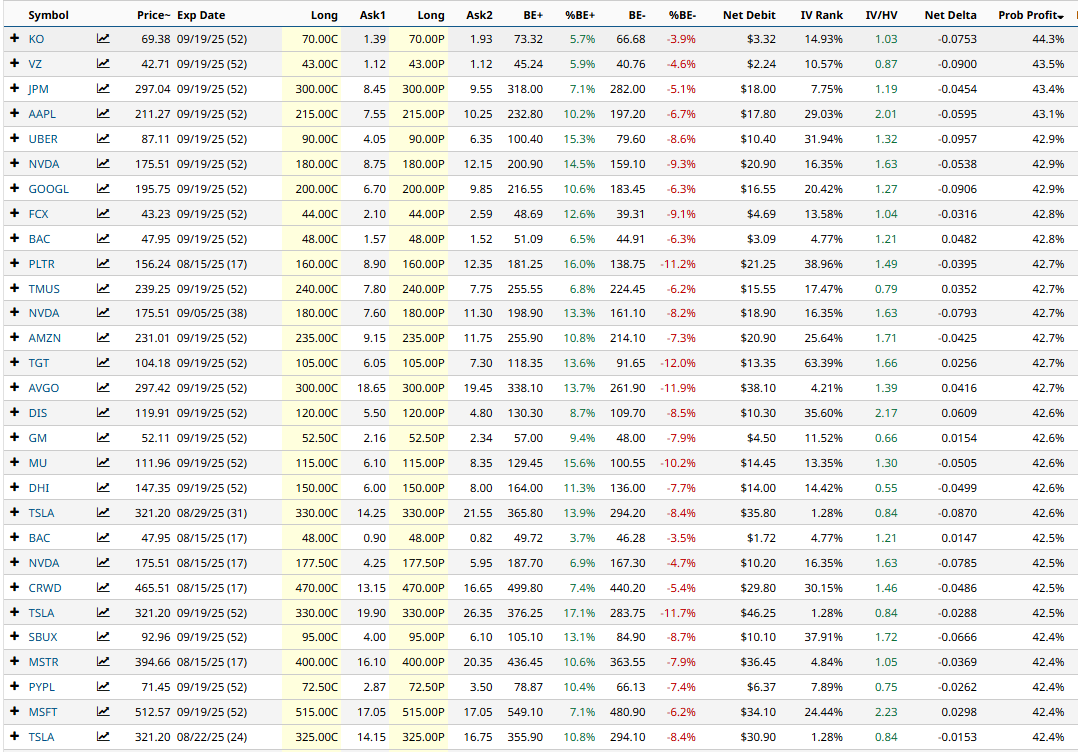Screen dimensions: 1078x752
Task: Sort by %BE+ column header
Action: coord(580,15)
